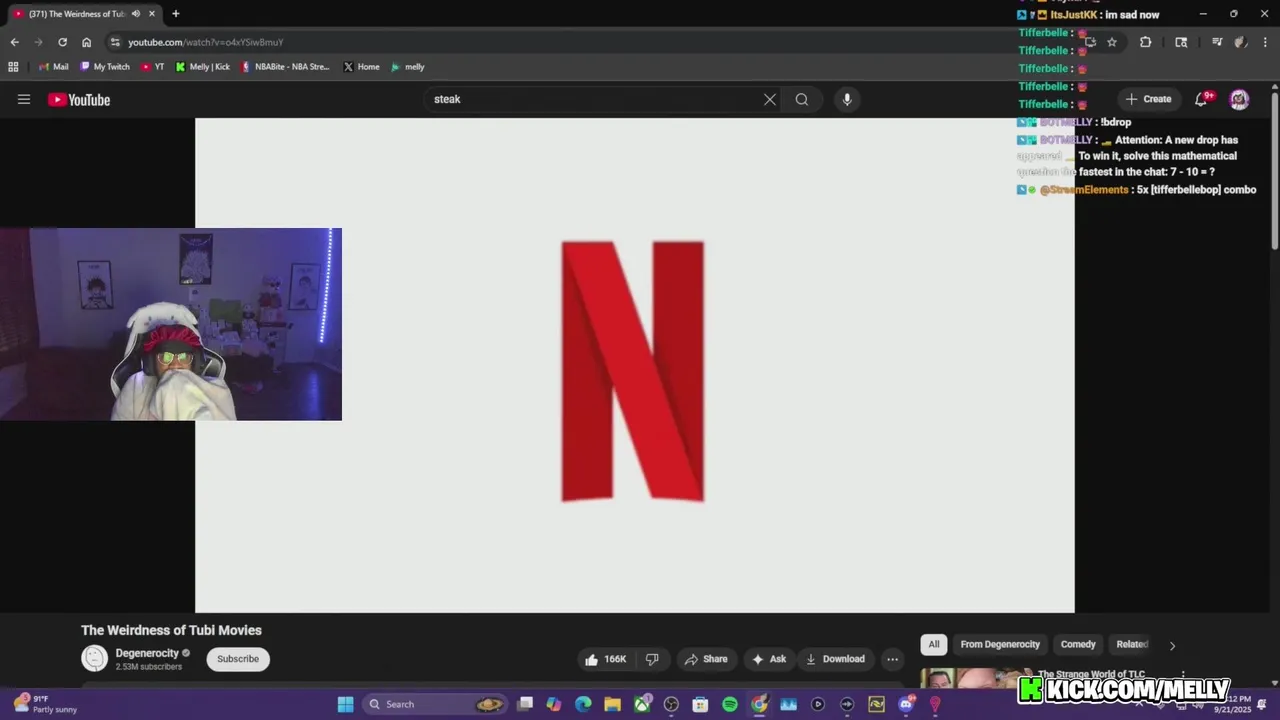1280x720 pixels.
Task: Like the video showing 166K
Action: tap(606, 659)
